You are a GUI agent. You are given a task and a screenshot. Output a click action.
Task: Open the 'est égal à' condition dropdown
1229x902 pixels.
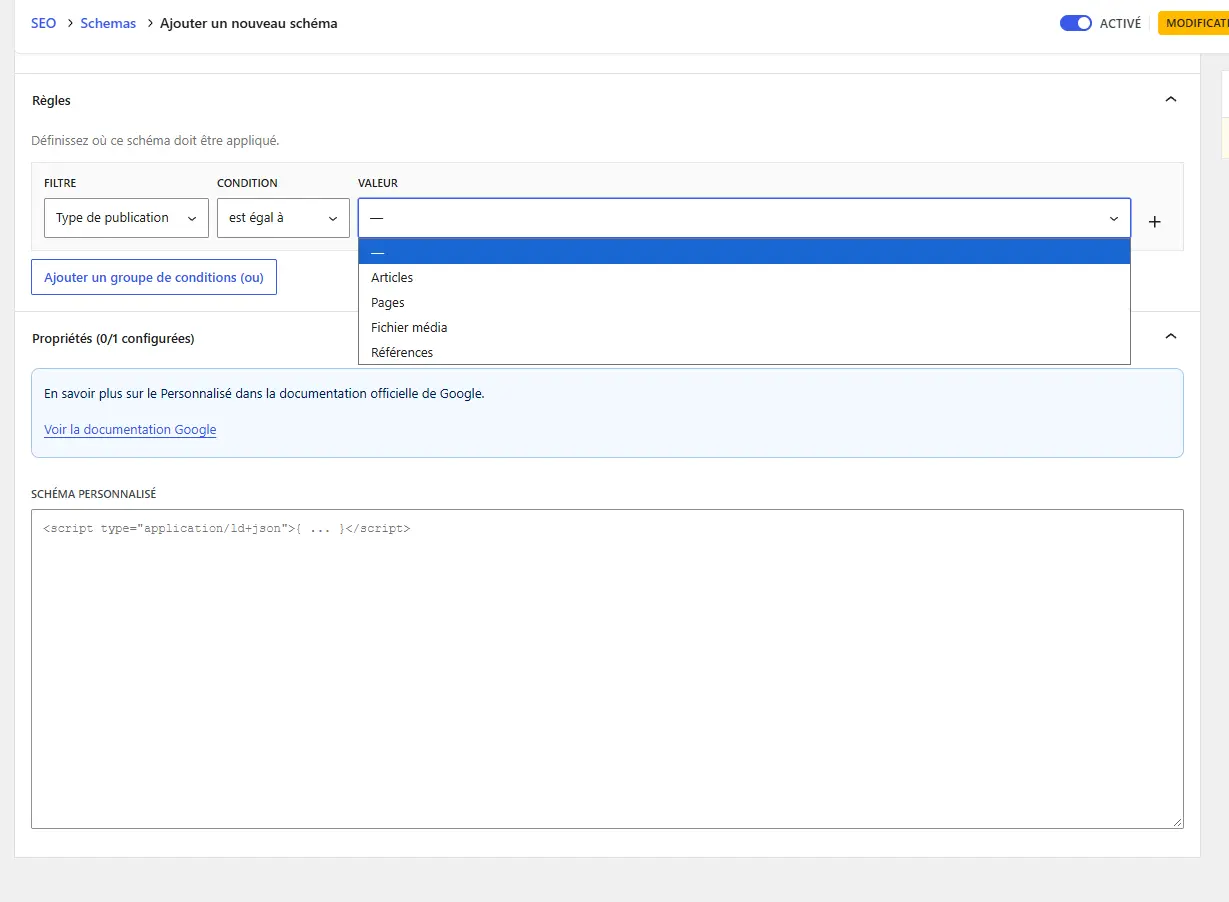(283, 218)
